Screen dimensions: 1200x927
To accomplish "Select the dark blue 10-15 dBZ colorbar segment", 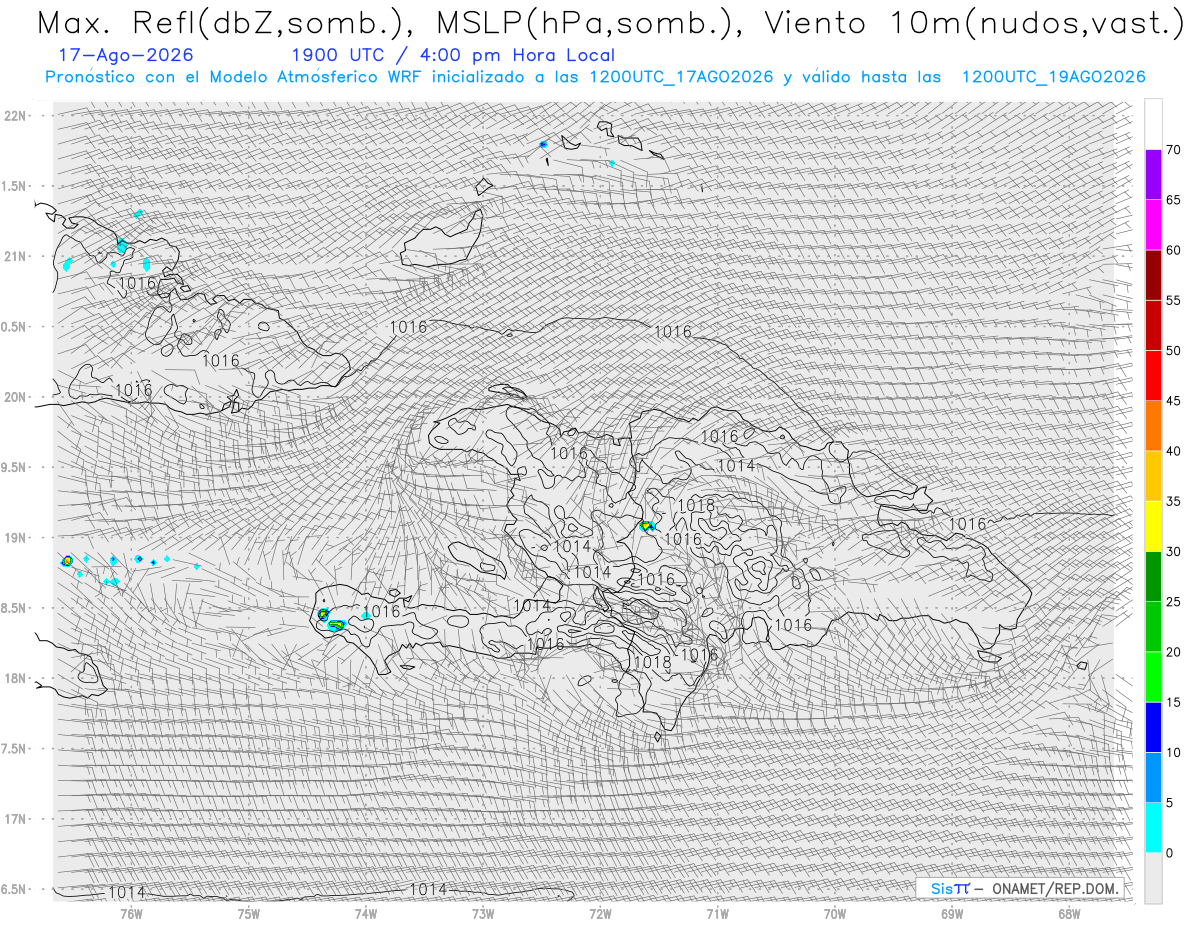I will point(1153,727).
